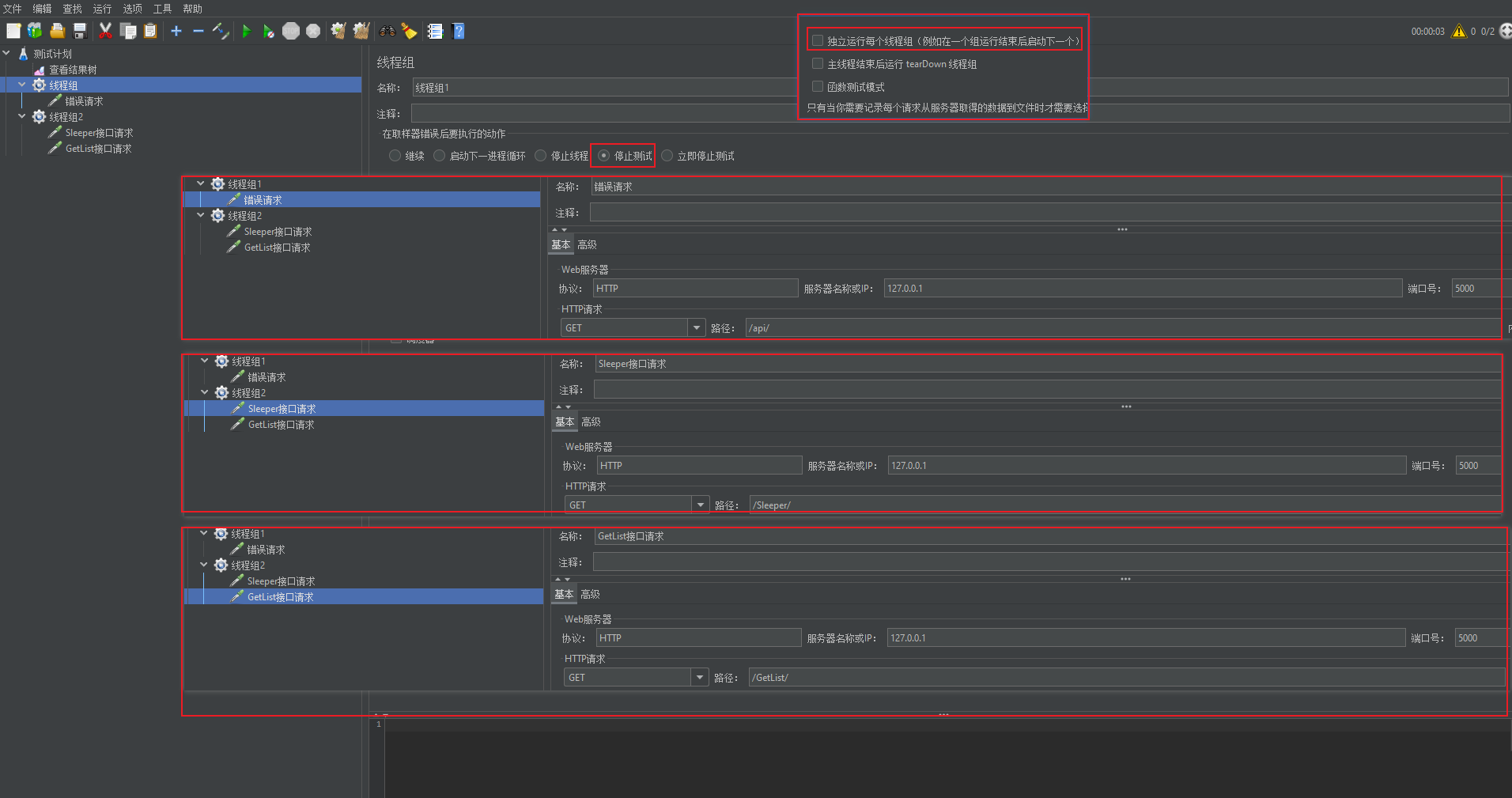
Task: Open GET method dropdown beside /GetList/ path
Action: pyautogui.click(x=699, y=677)
